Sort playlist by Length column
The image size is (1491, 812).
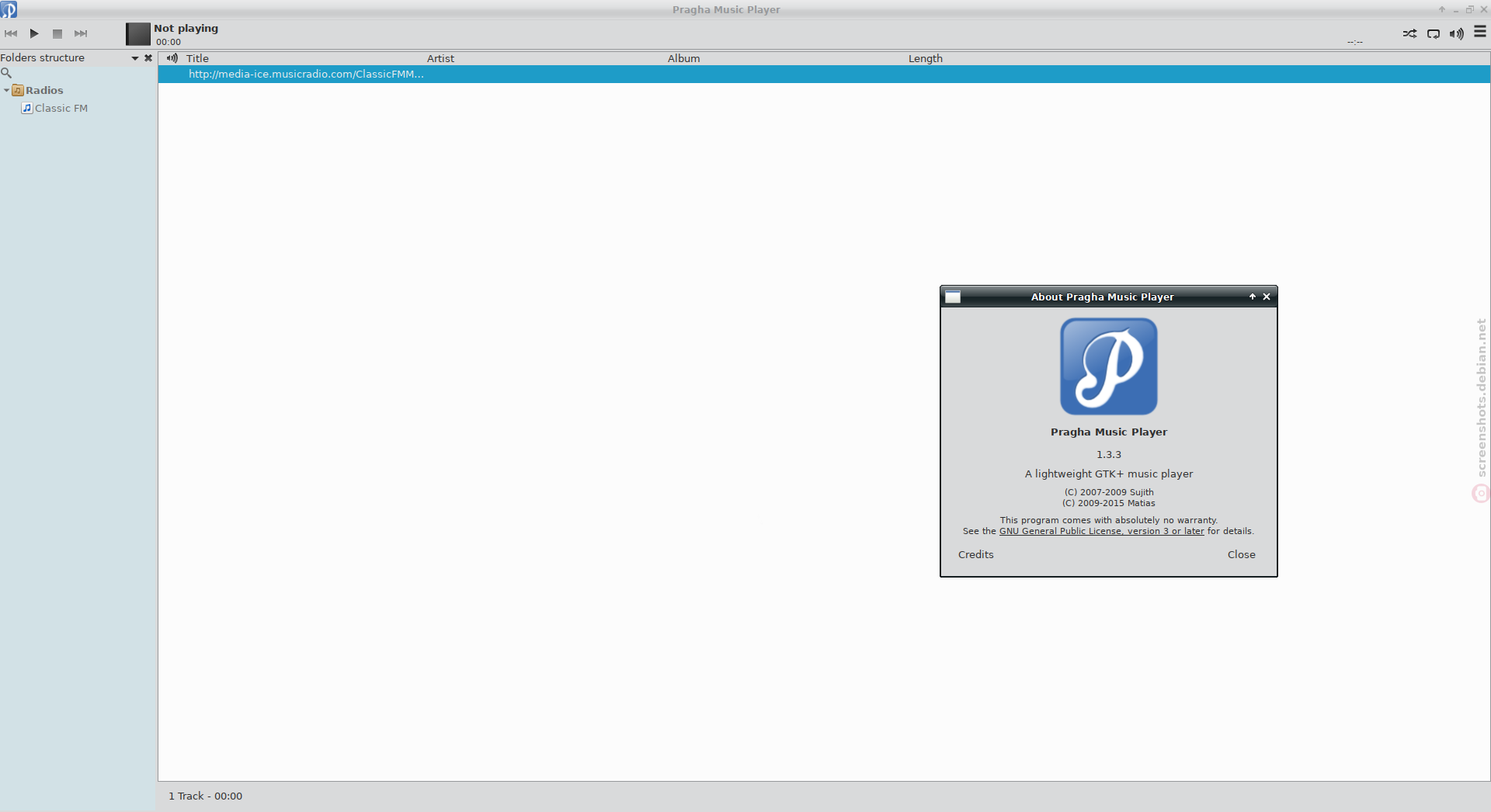tap(926, 58)
